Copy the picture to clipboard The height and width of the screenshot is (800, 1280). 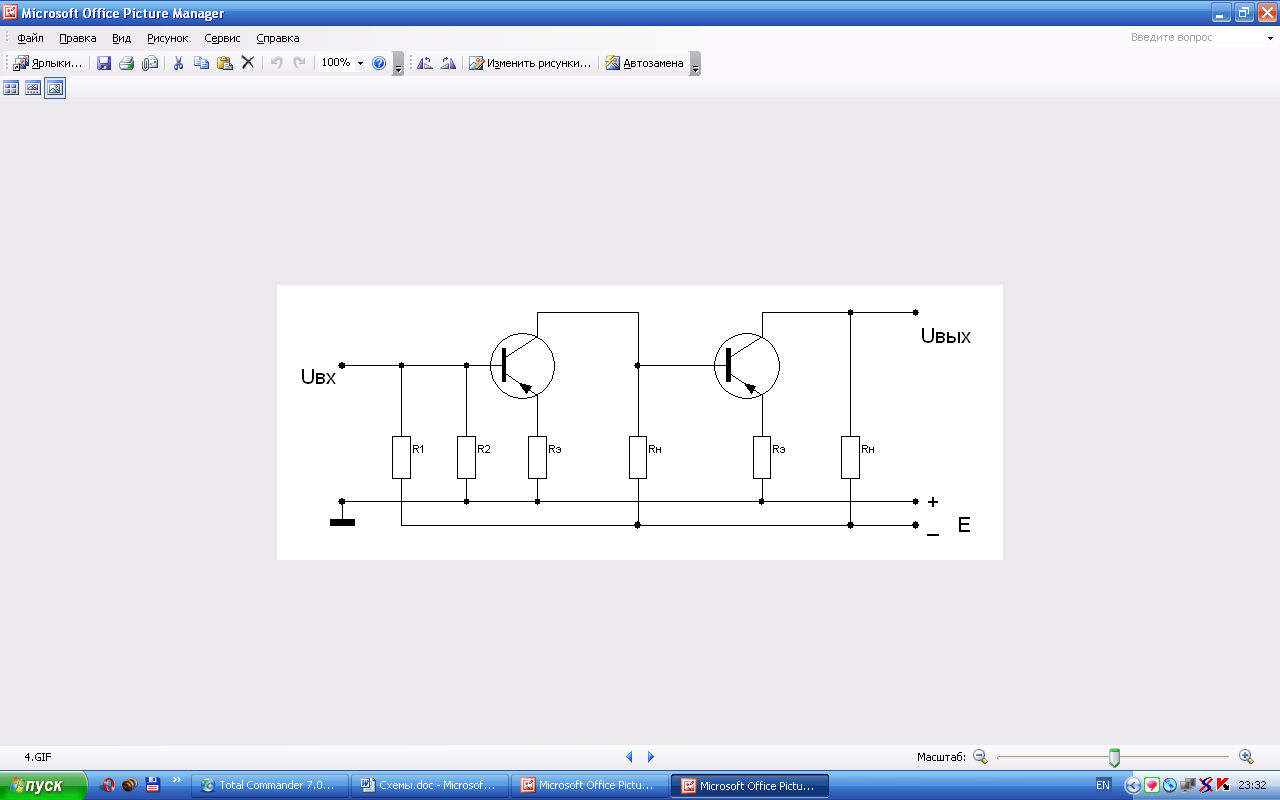tap(201, 63)
